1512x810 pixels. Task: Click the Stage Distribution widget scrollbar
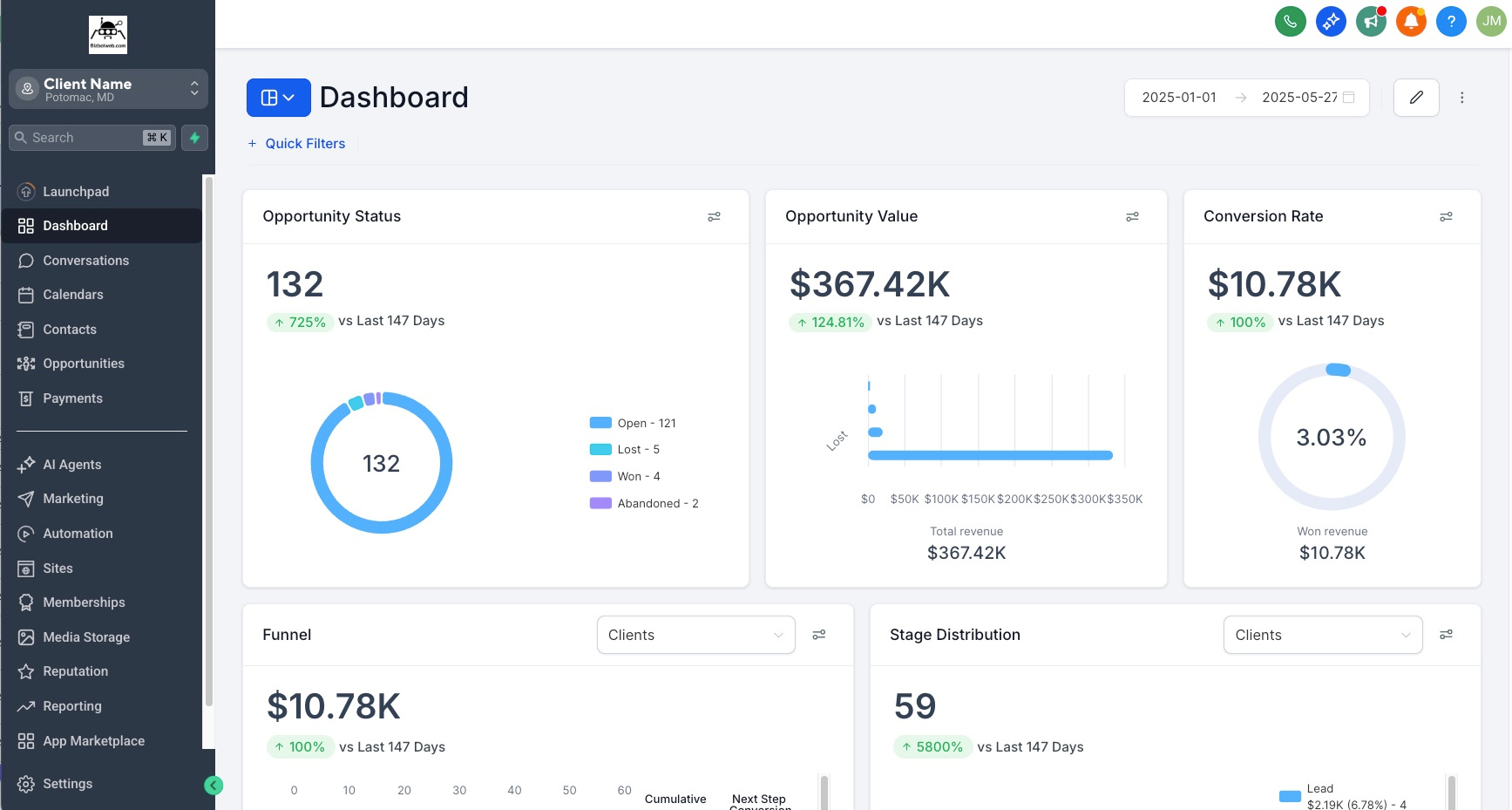coord(1451,792)
